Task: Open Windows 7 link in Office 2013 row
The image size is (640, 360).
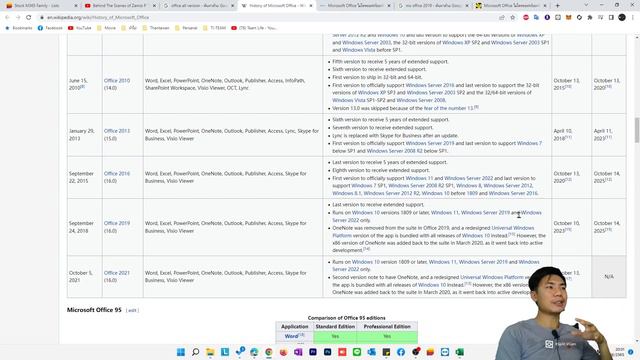Action: 529,143
